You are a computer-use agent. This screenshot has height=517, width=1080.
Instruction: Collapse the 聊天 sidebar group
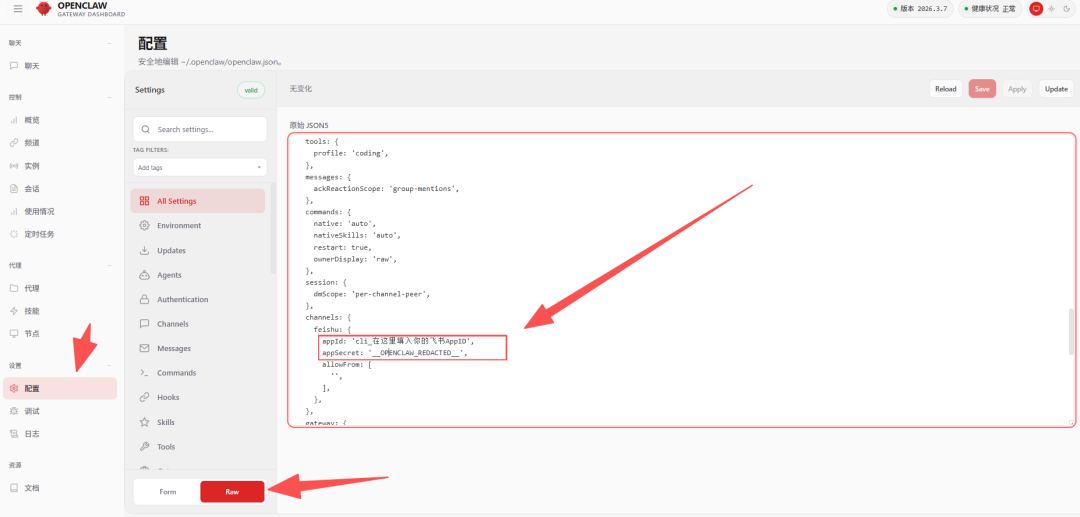(109, 43)
